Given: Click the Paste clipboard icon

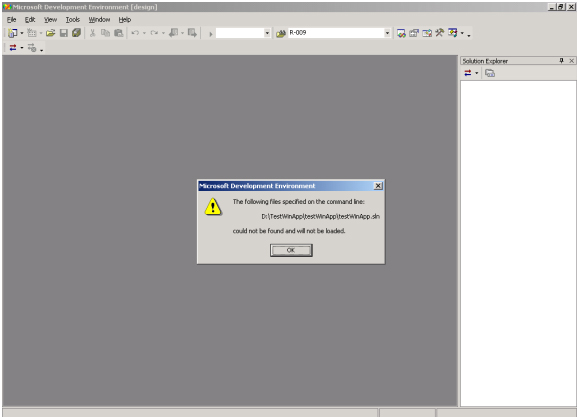Looking at the screenshot, I should point(118,33).
